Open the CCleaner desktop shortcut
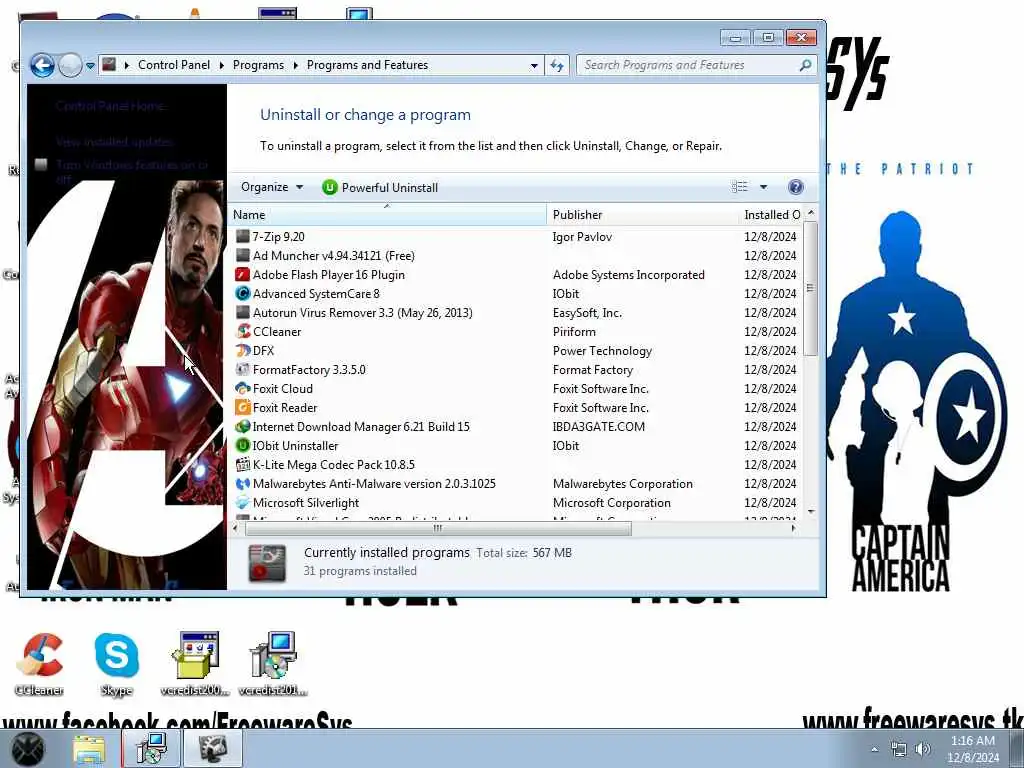Viewport: 1024px width, 768px height. coord(39,663)
